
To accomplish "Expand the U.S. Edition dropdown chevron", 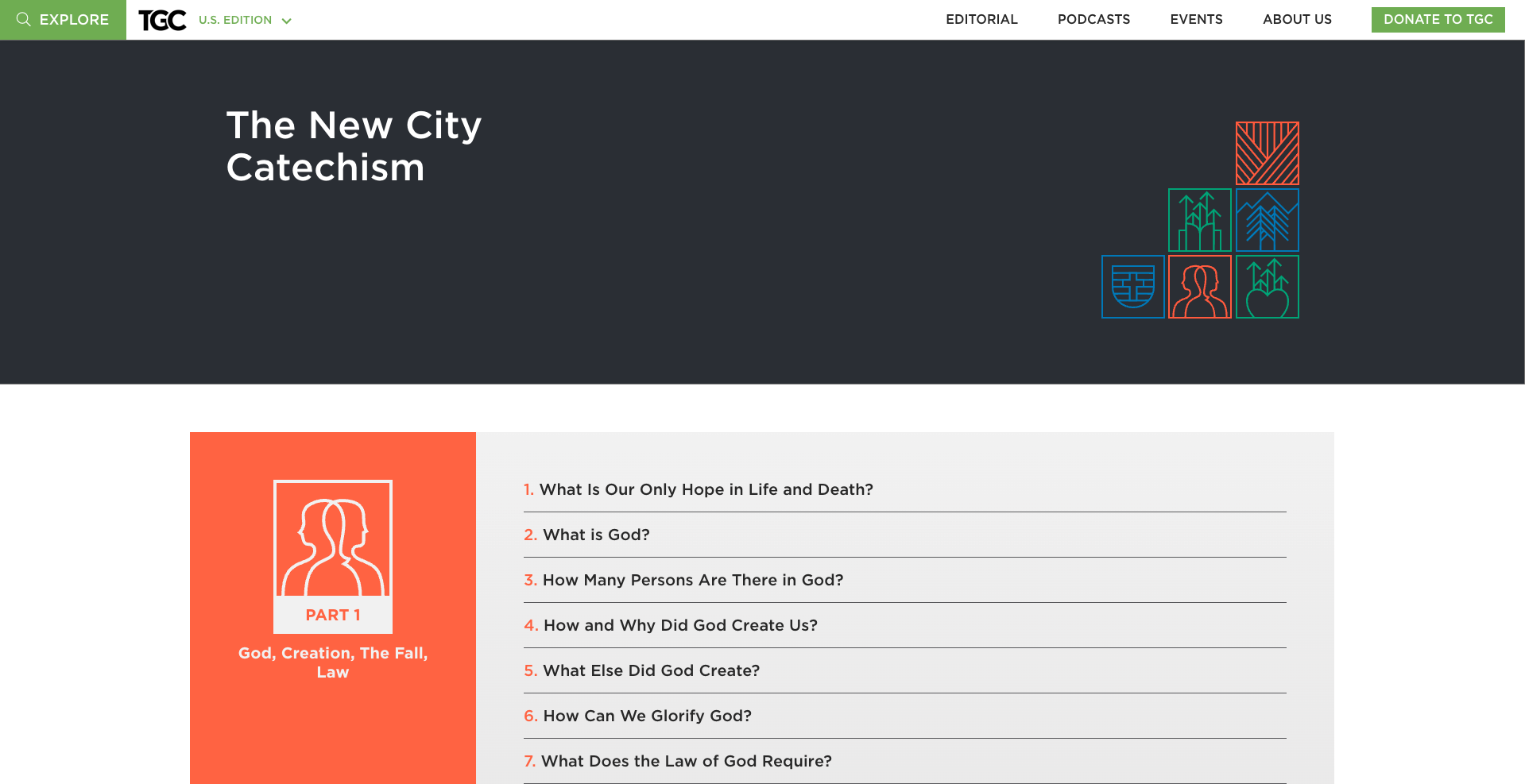I will pyautogui.click(x=286, y=21).
